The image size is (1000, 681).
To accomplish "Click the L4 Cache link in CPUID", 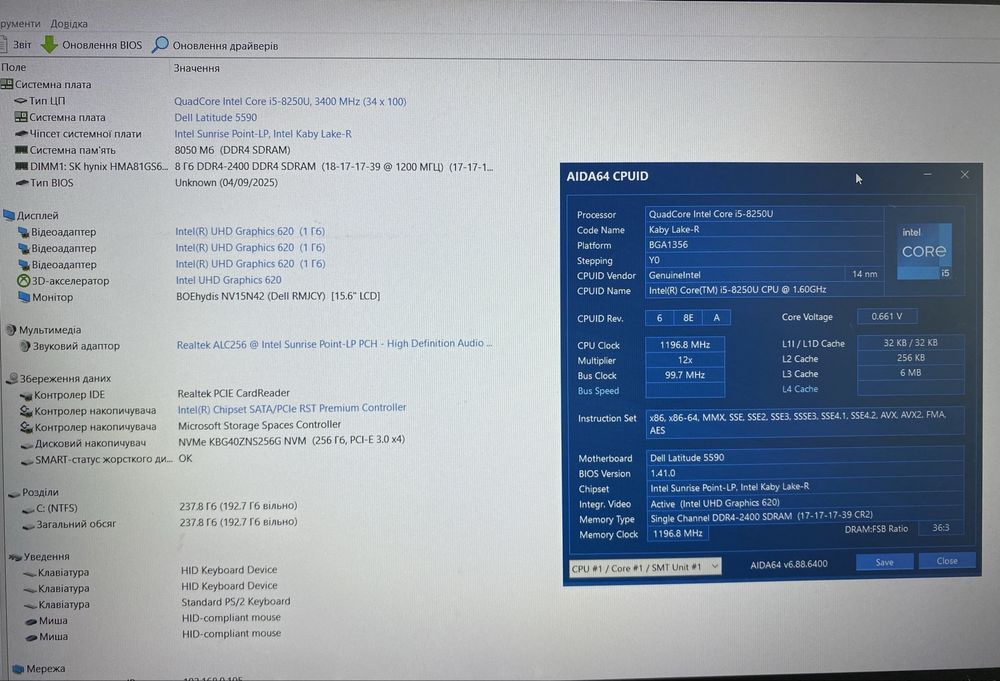I will pos(800,389).
